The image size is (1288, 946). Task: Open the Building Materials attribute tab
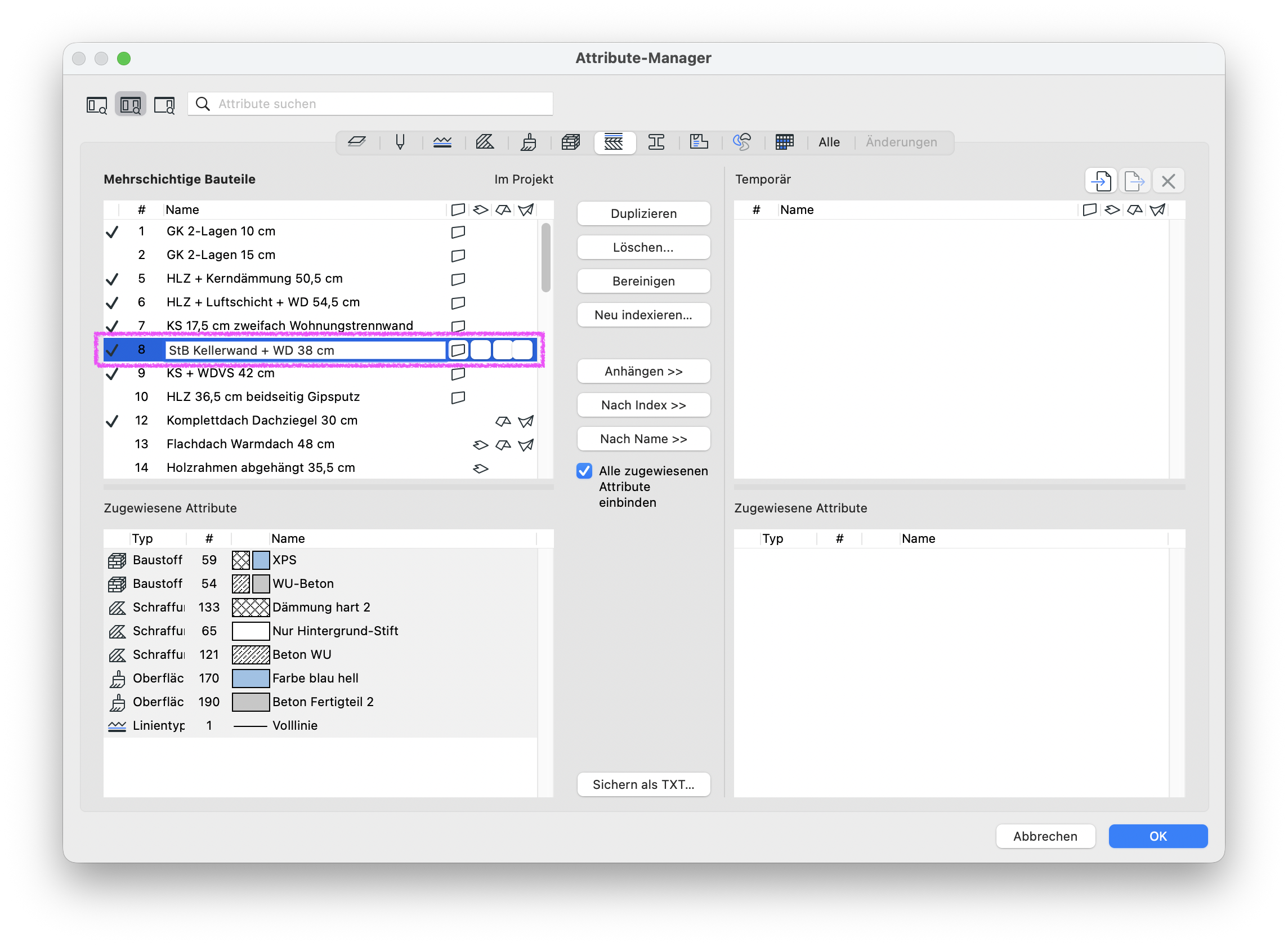click(x=571, y=142)
